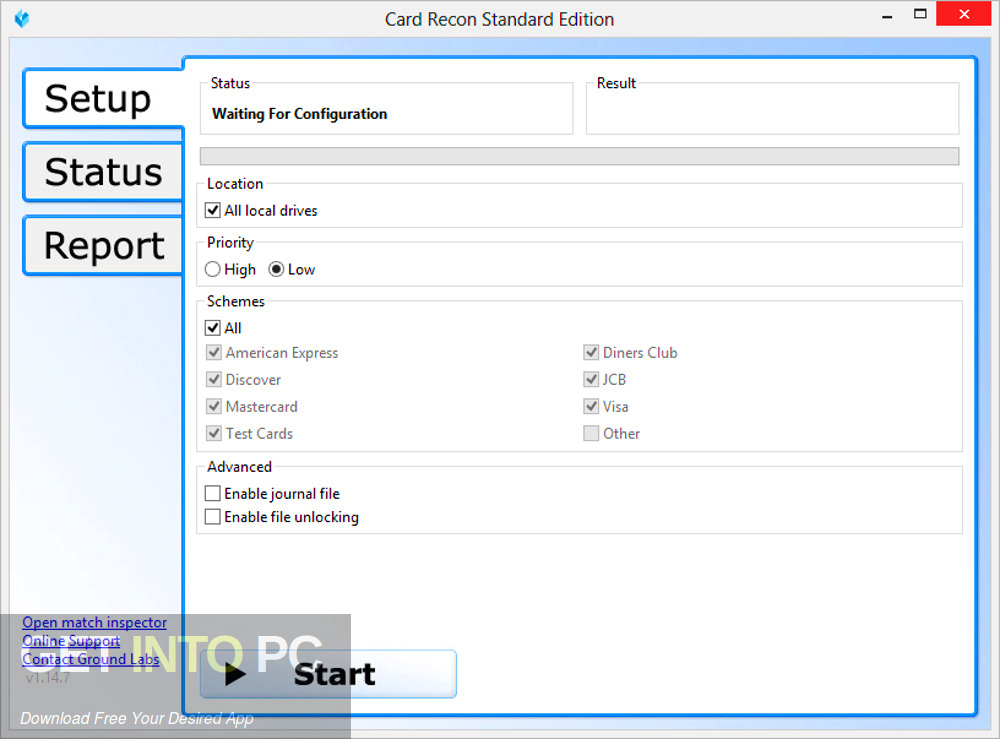The image size is (1000, 739).
Task: Toggle the JCB scheme checkbox
Action: click(x=591, y=379)
